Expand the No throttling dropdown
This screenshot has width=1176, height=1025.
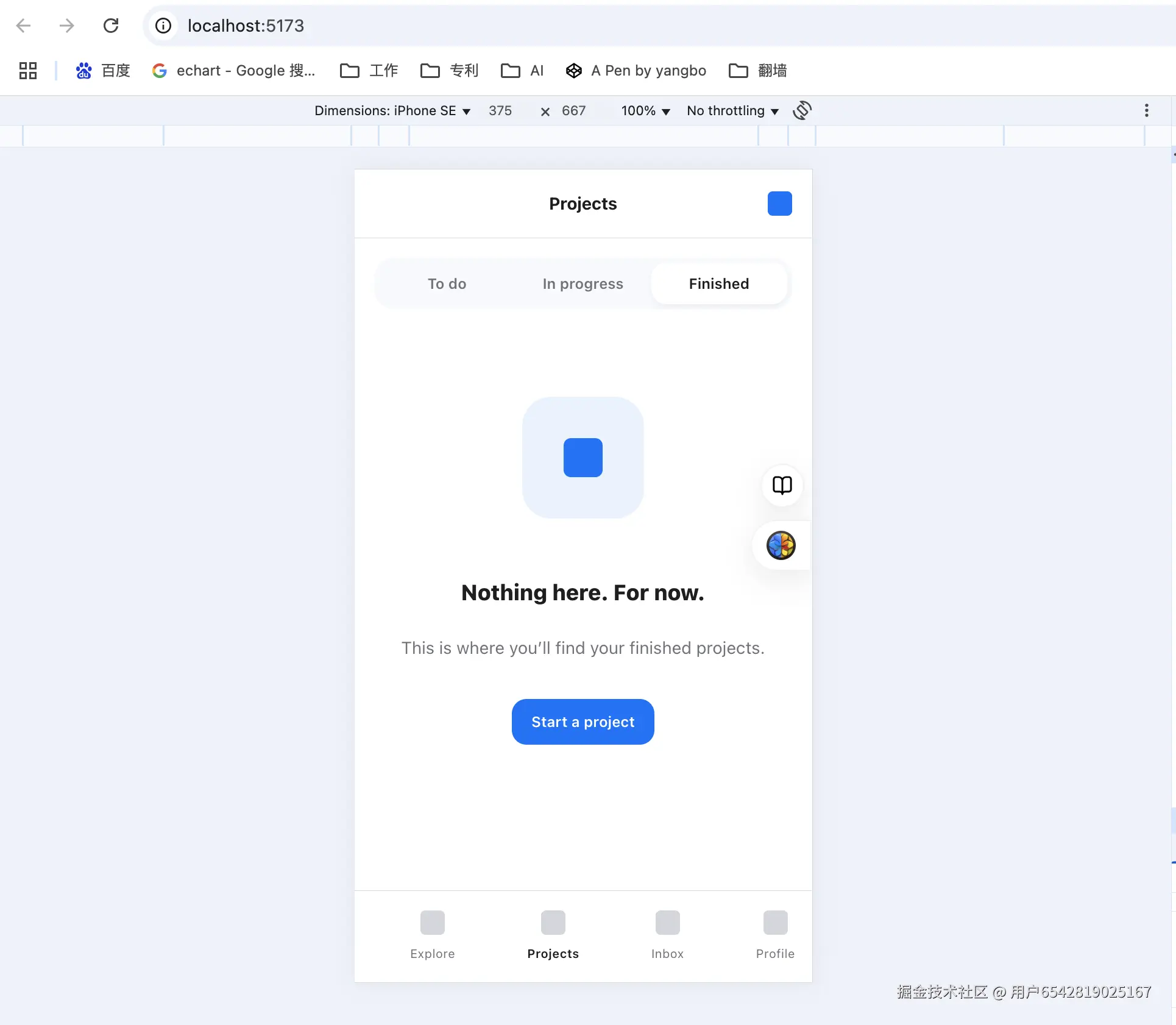point(732,110)
